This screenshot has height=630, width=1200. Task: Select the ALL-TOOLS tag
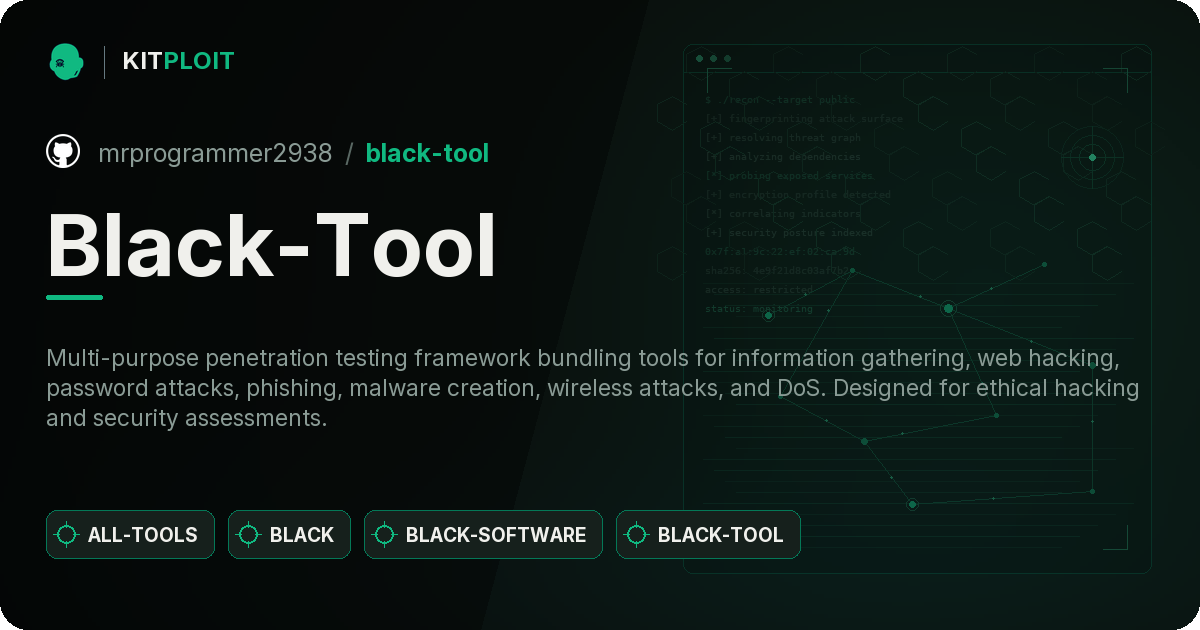(130, 534)
